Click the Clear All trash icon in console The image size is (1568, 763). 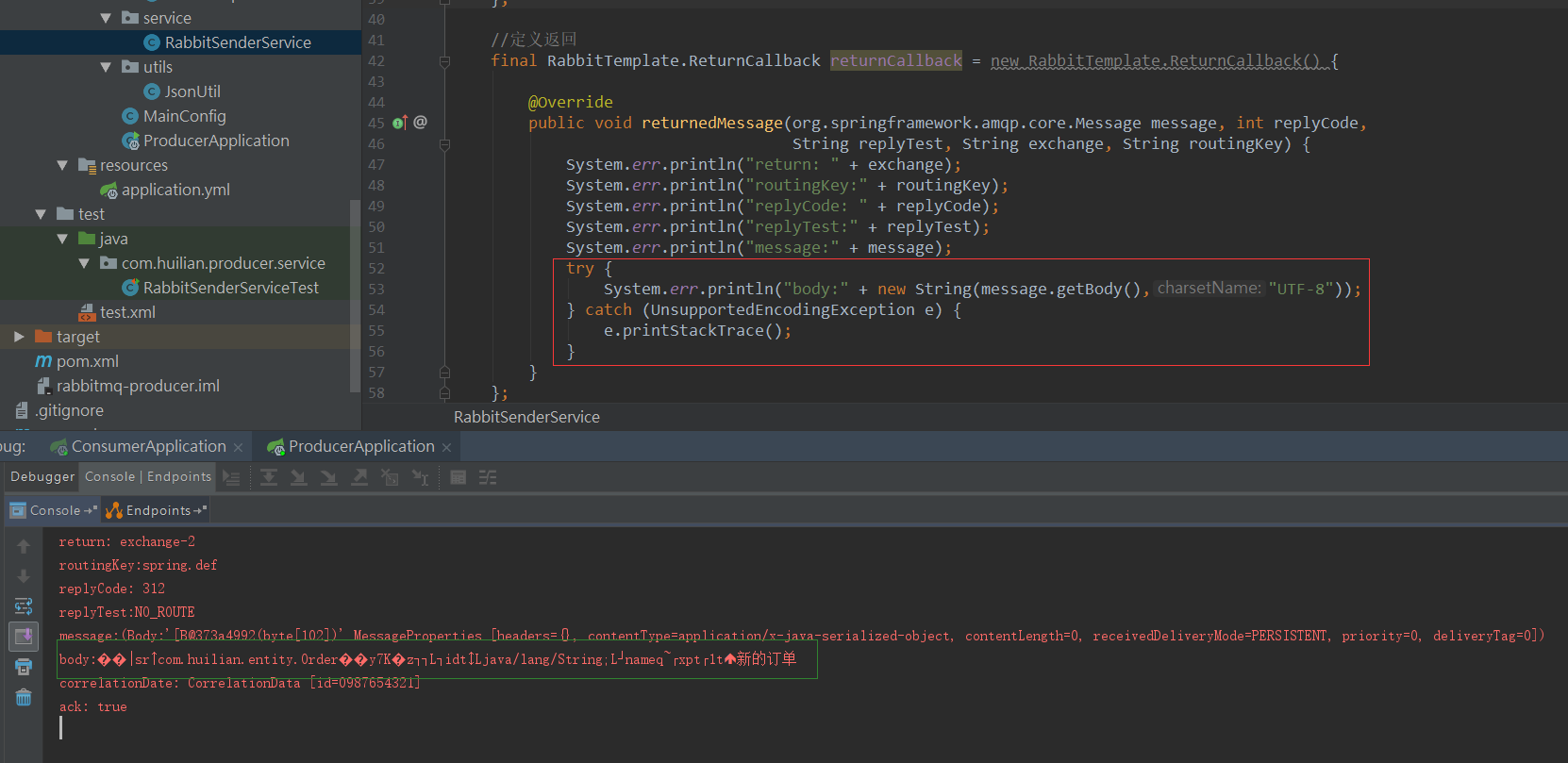[x=24, y=698]
